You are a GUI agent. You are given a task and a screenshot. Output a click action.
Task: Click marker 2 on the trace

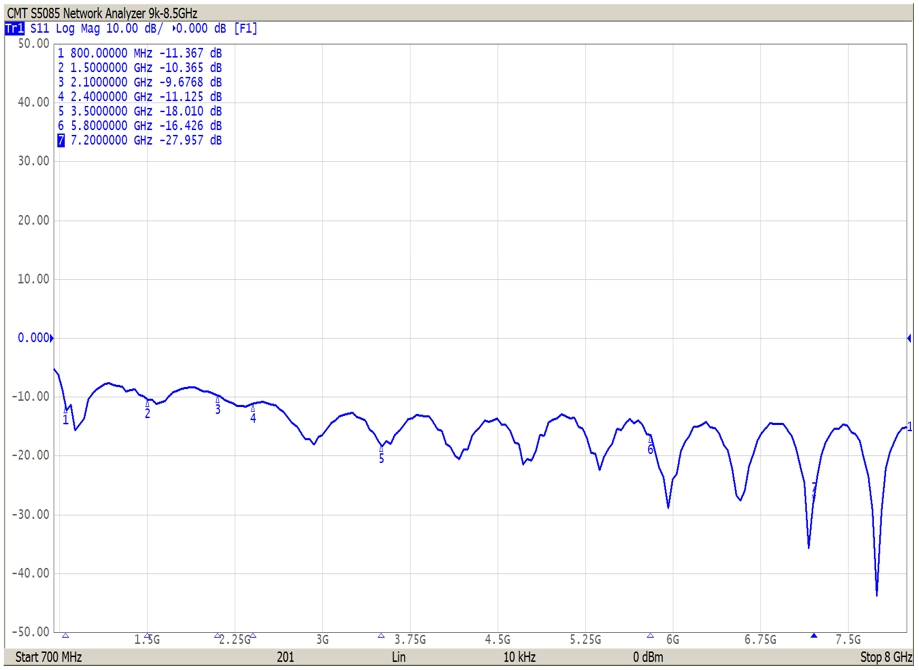(x=147, y=411)
